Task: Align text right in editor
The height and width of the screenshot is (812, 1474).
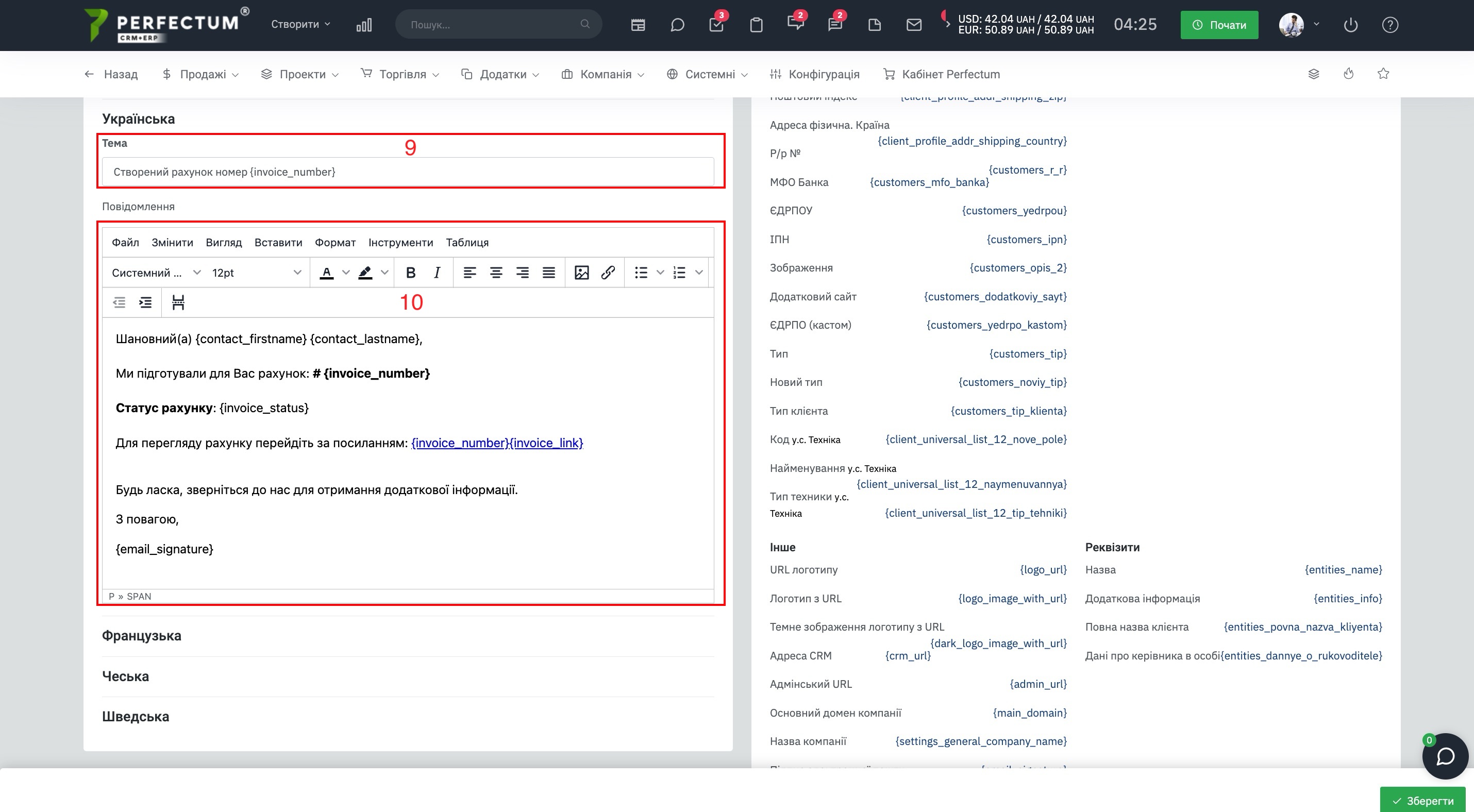Action: pos(523,273)
